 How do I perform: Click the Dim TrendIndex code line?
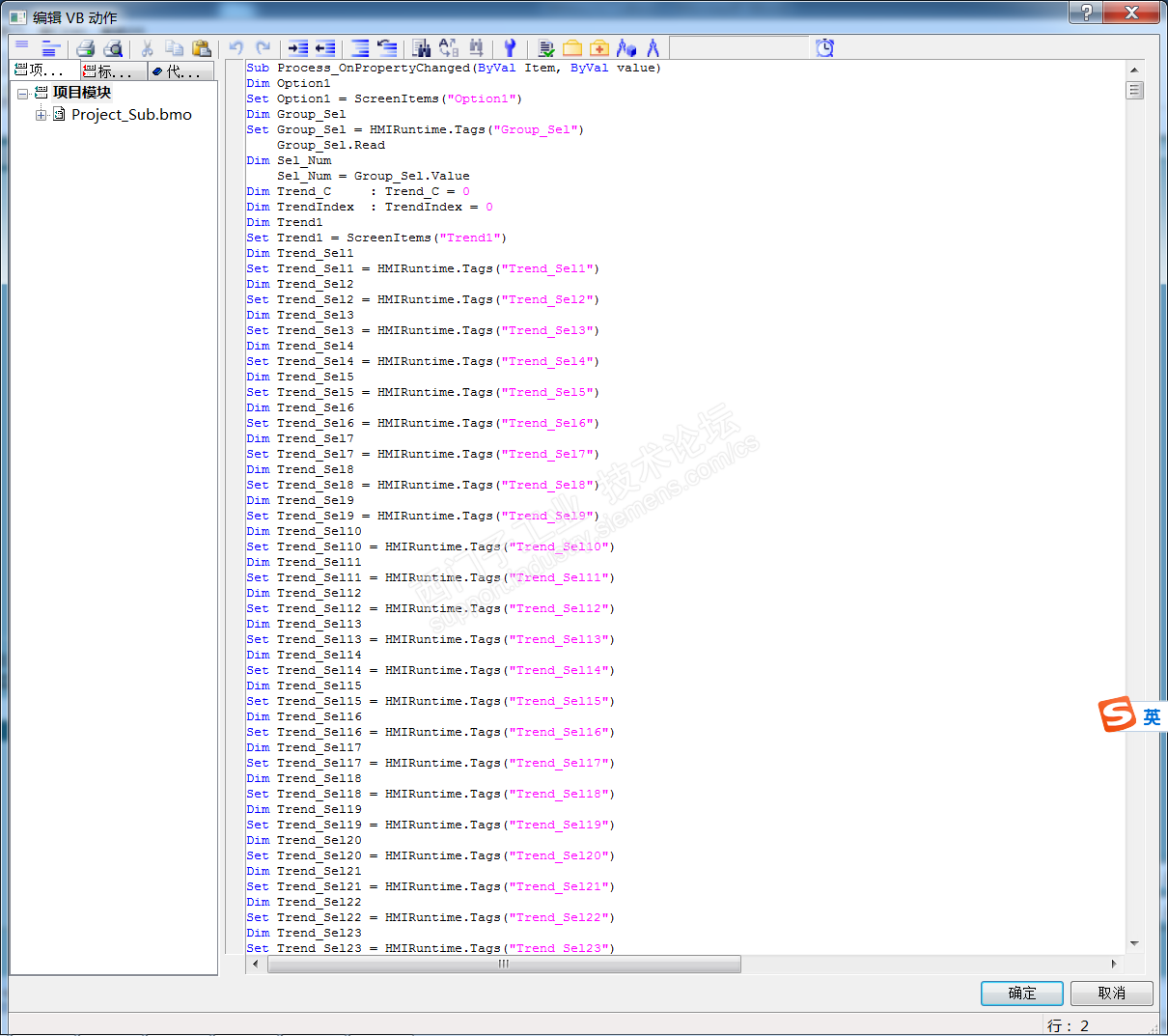(370, 207)
